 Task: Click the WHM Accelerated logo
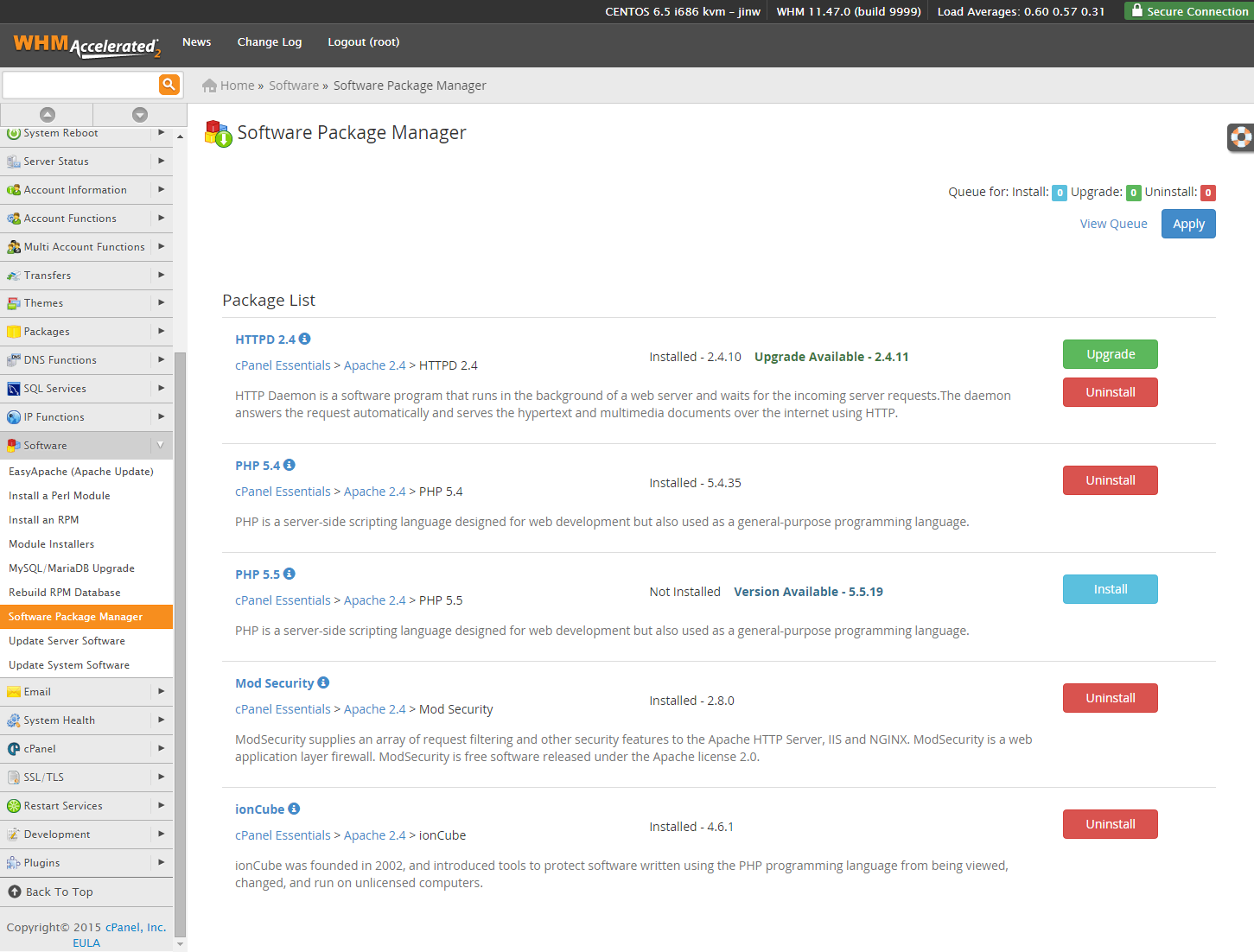tap(87, 45)
